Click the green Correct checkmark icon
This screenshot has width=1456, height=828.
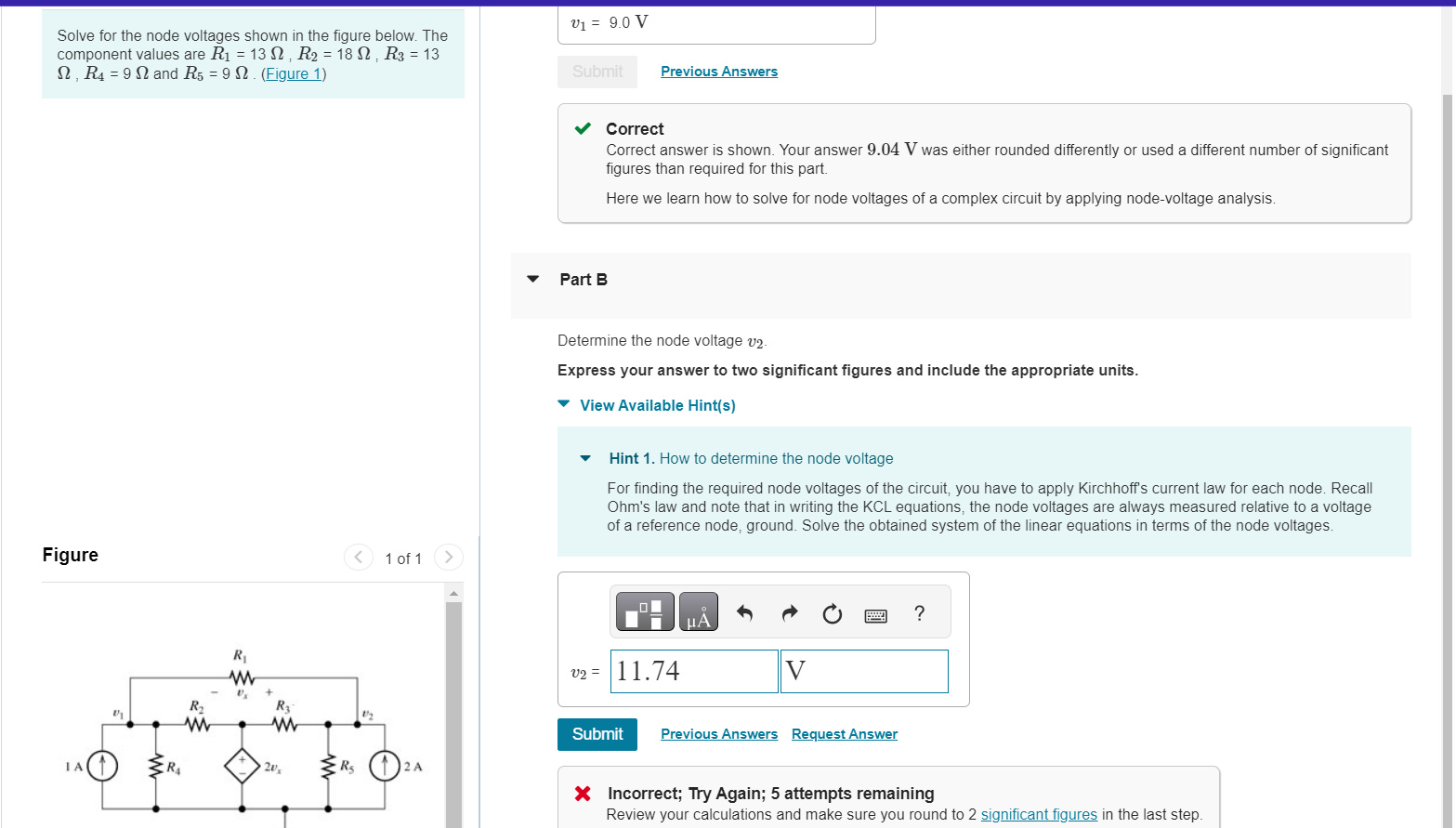[x=581, y=127]
